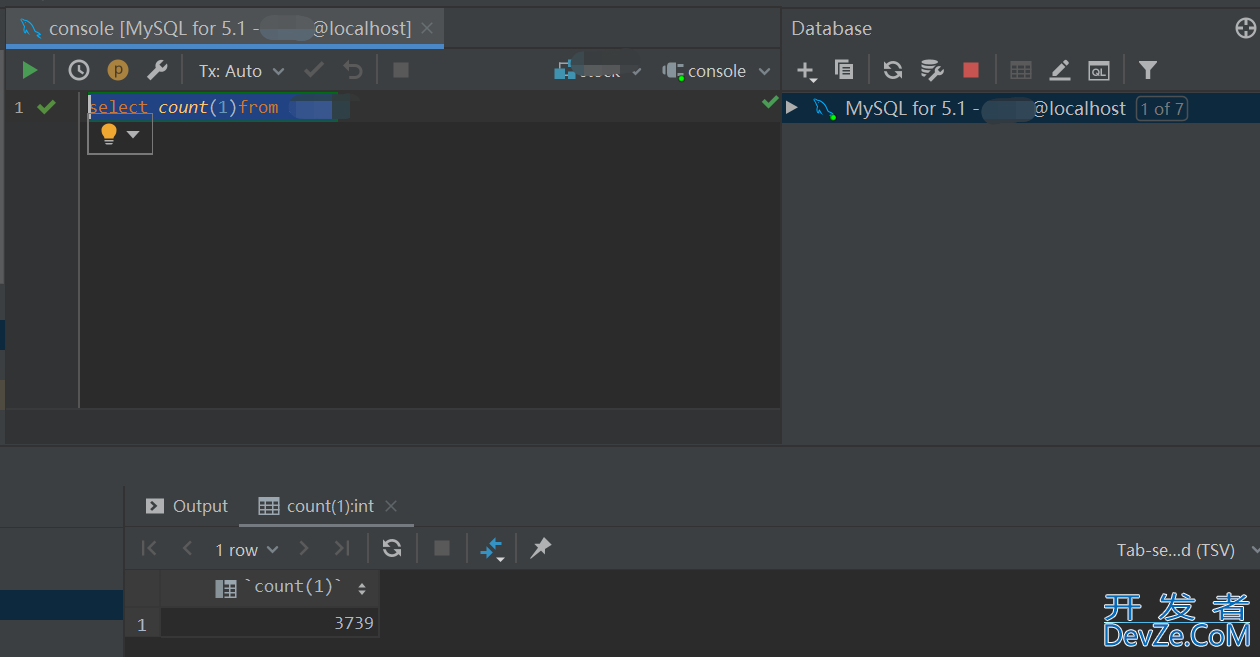
Task: Click the Commit checkmark icon
Action: 314,70
